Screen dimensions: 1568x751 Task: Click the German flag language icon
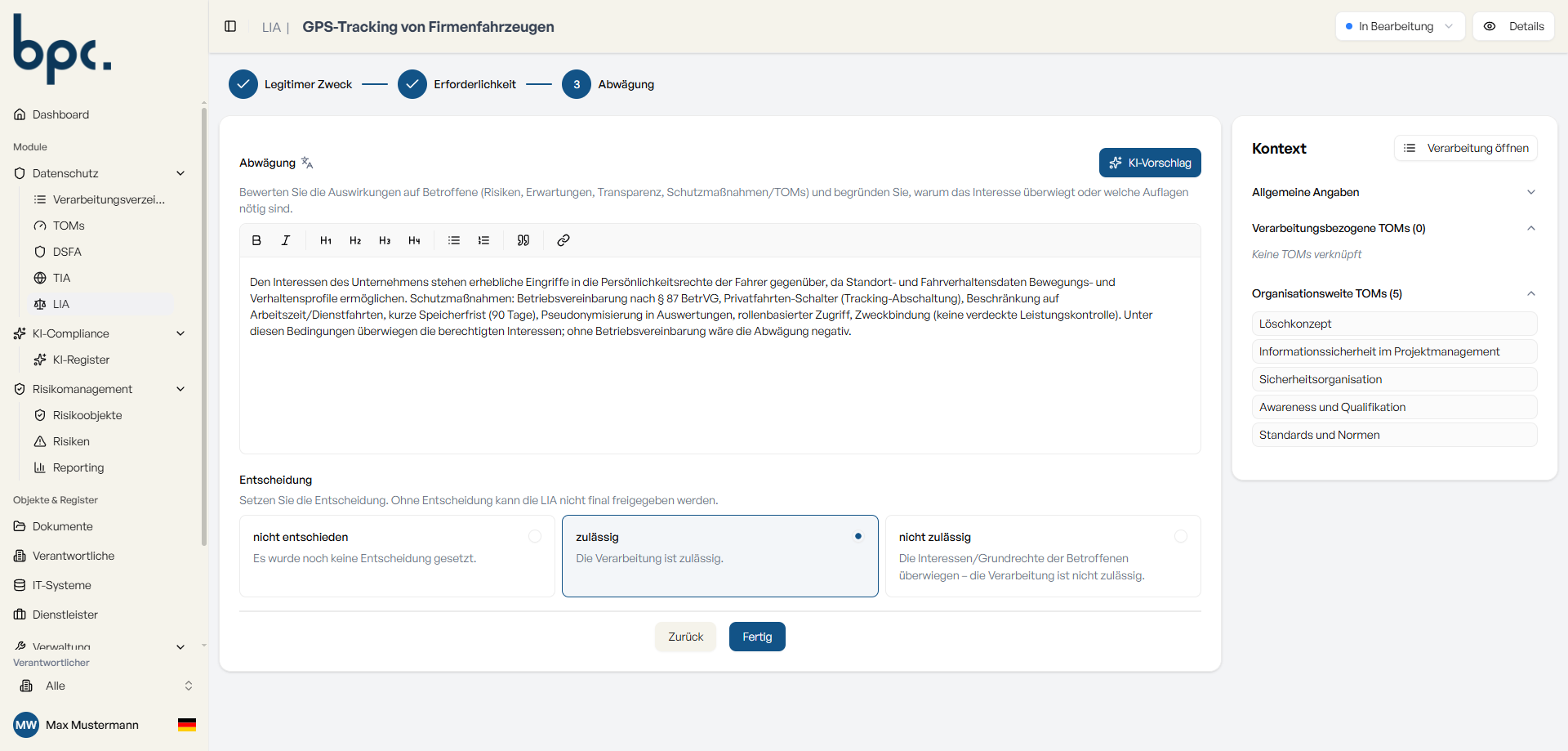pyautogui.click(x=187, y=725)
